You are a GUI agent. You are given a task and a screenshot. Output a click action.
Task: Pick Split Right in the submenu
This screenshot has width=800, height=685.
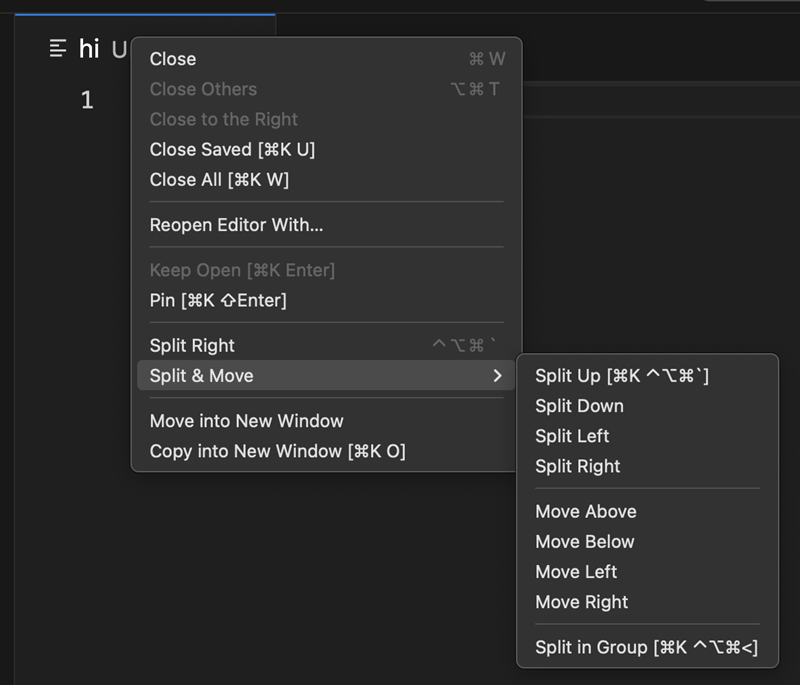[577, 466]
